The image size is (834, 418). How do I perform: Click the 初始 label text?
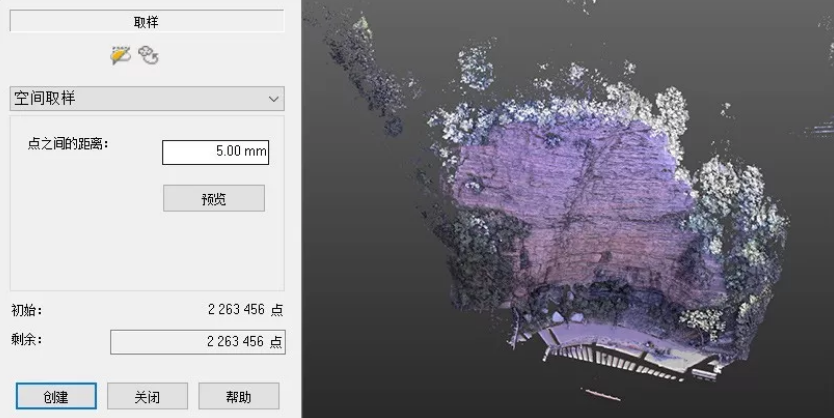coord(27,310)
